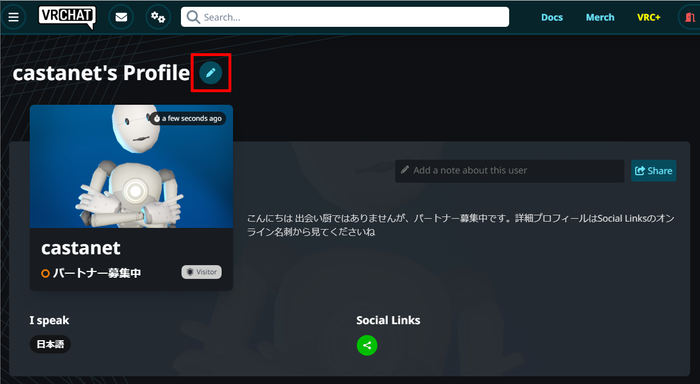Open the messages envelope icon
The width and height of the screenshot is (700, 384).
click(x=121, y=17)
